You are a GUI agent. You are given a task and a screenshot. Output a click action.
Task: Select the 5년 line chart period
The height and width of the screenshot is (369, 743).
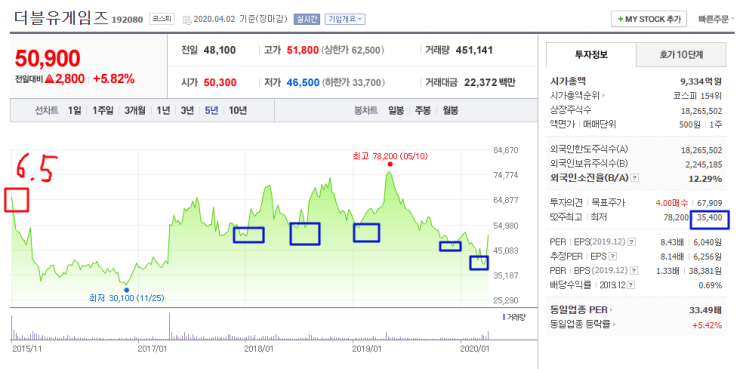pos(211,111)
